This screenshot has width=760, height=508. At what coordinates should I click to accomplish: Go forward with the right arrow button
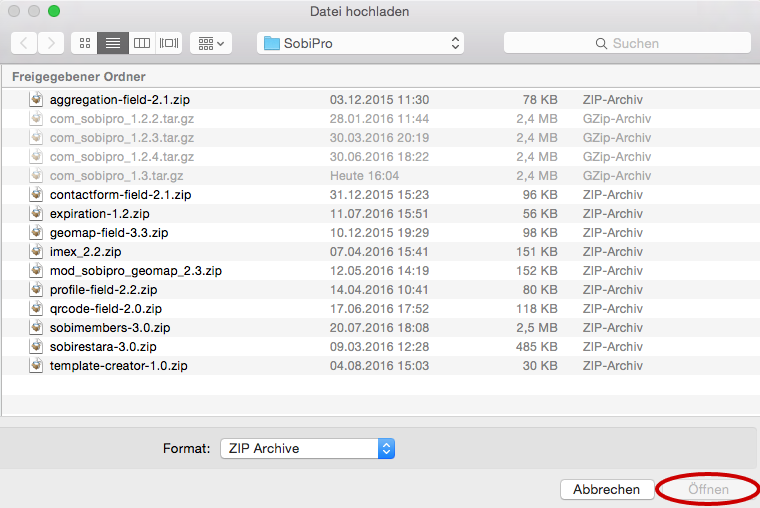point(51,44)
